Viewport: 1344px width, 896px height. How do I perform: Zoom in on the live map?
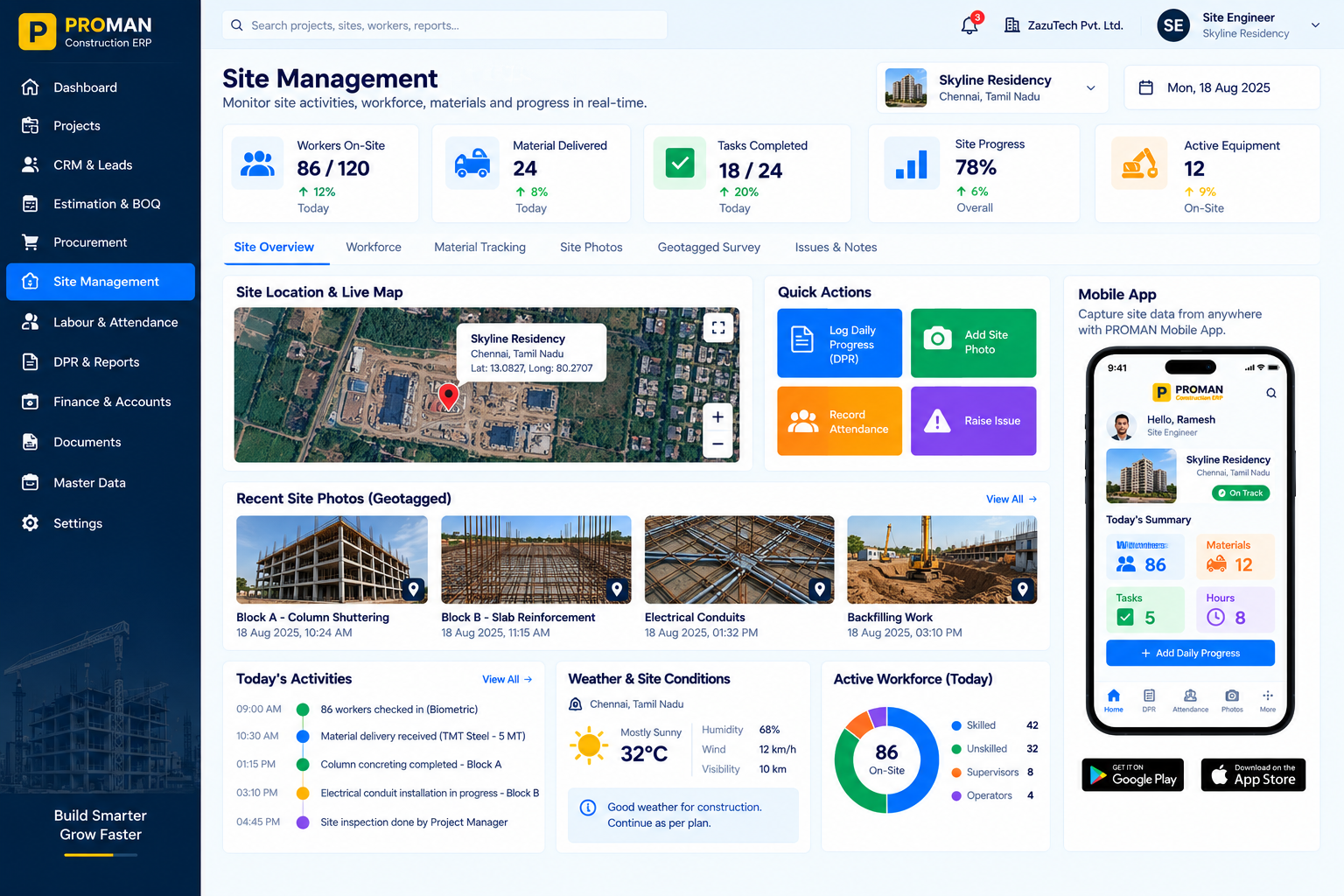[x=717, y=417]
